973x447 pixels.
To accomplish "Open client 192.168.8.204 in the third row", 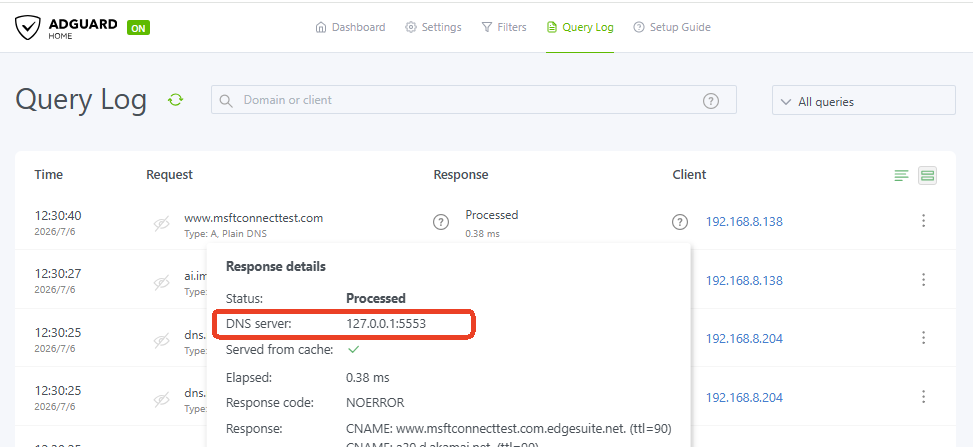I will coord(744,338).
